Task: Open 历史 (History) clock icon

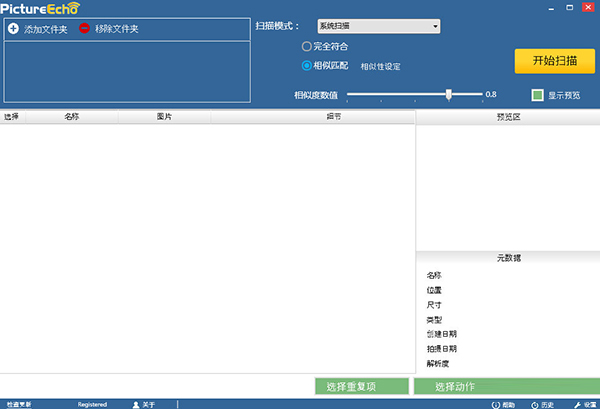Action: pos(542,405)
